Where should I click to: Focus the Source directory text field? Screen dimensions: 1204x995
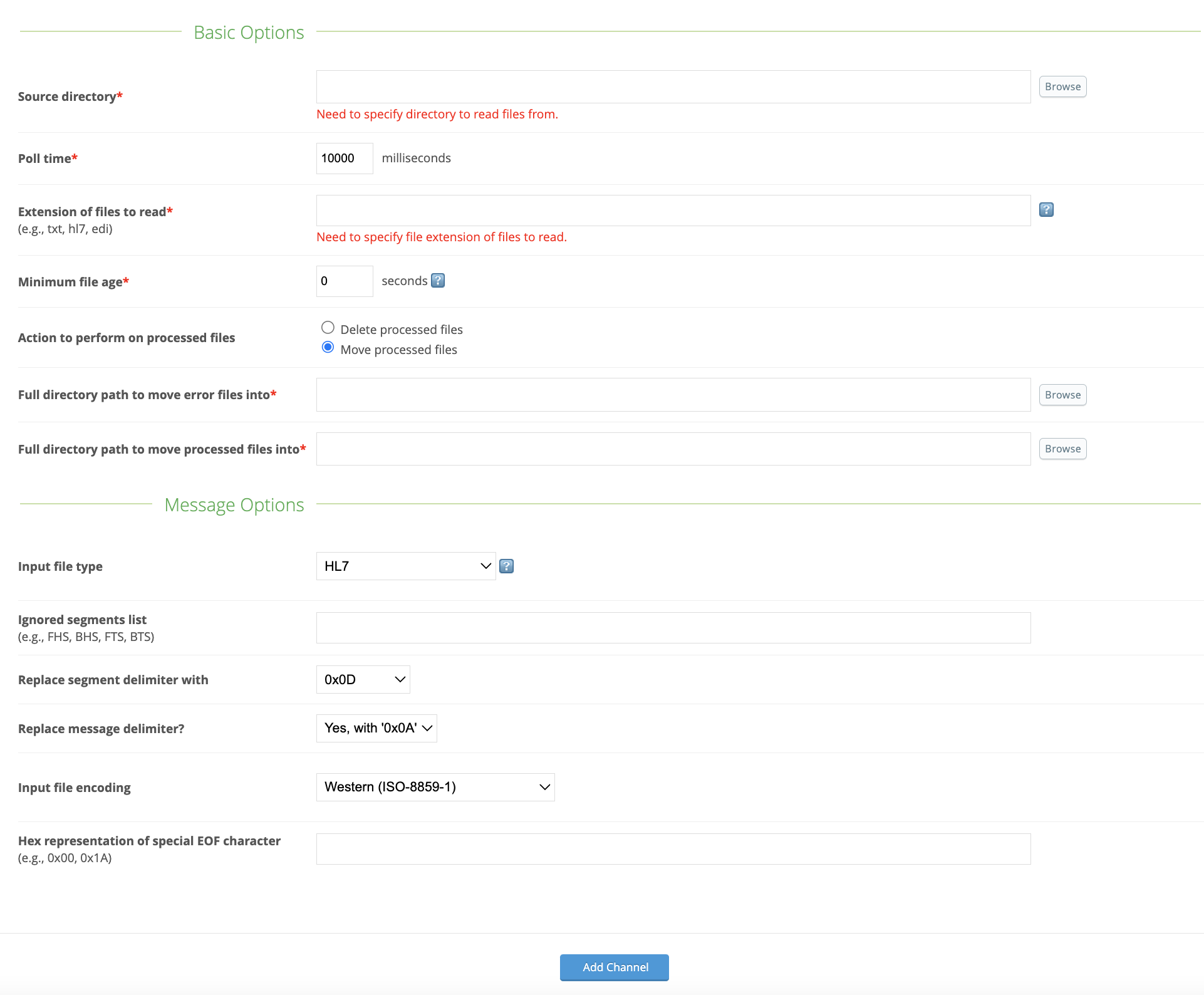click(673, 87)
